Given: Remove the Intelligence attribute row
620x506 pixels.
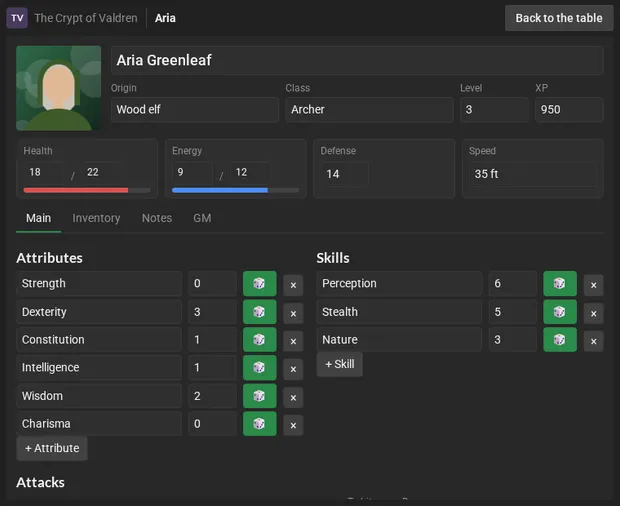Looking at the screenshot, I should coord(293,369).
